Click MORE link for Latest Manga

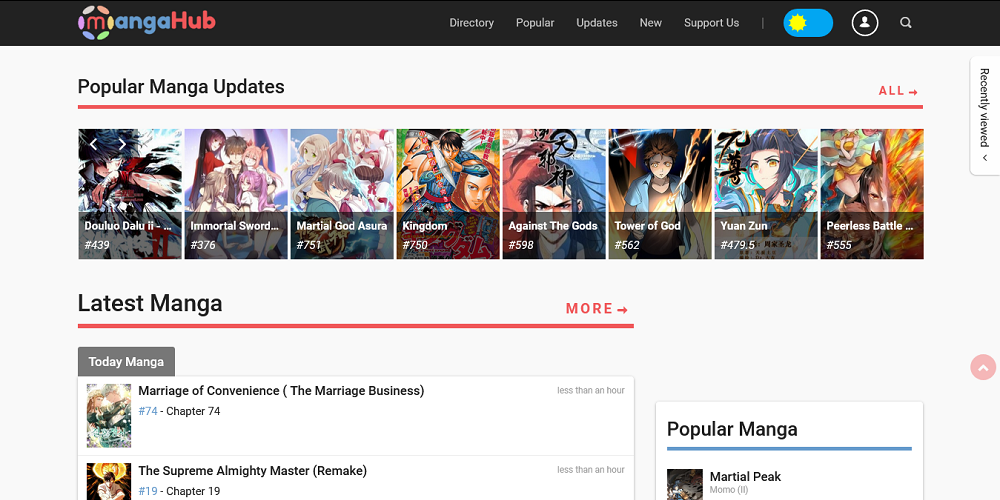pyautogui.click(x=597, y=309)
